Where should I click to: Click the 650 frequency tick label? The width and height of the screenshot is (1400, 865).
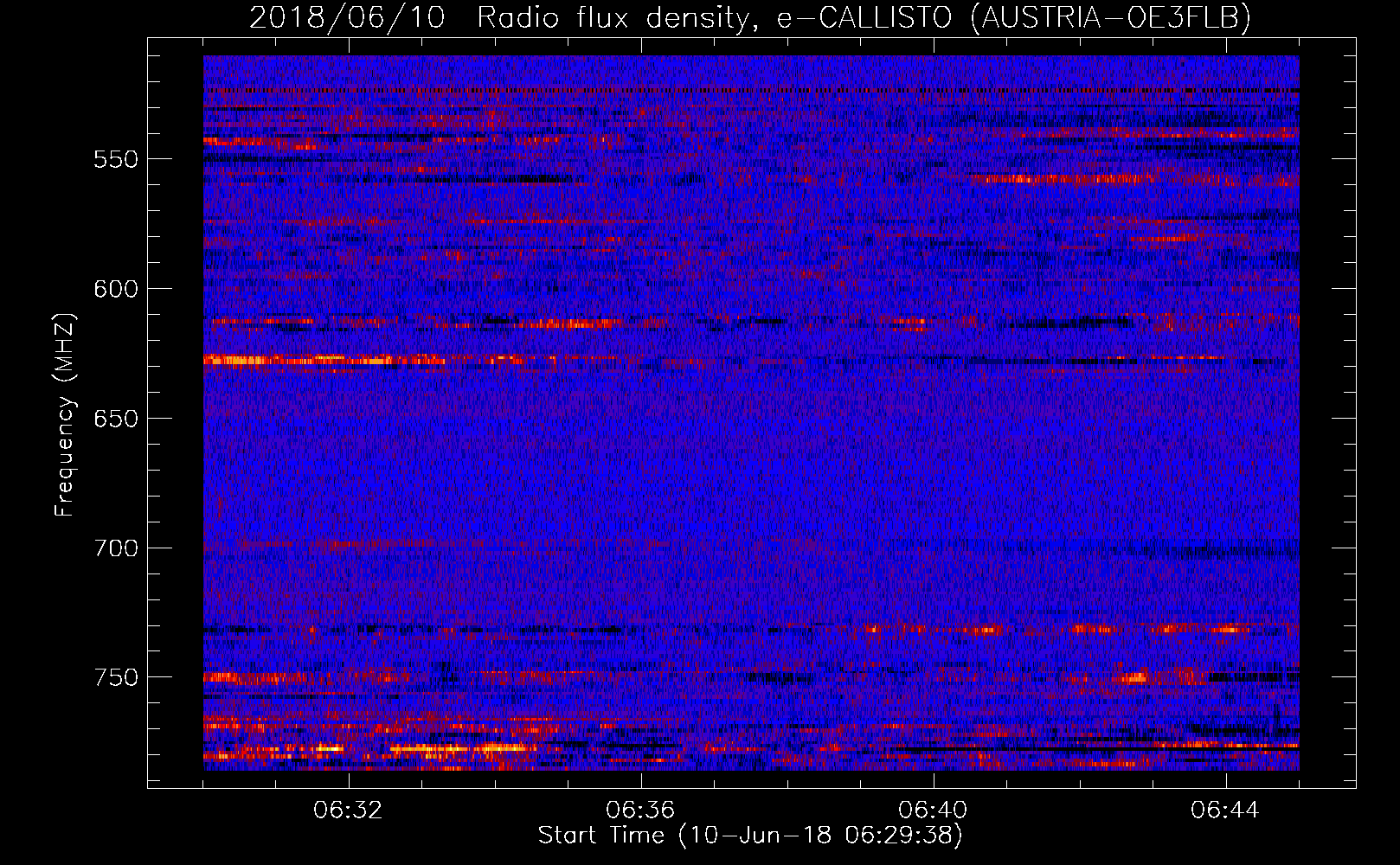[x=116, y=419]
